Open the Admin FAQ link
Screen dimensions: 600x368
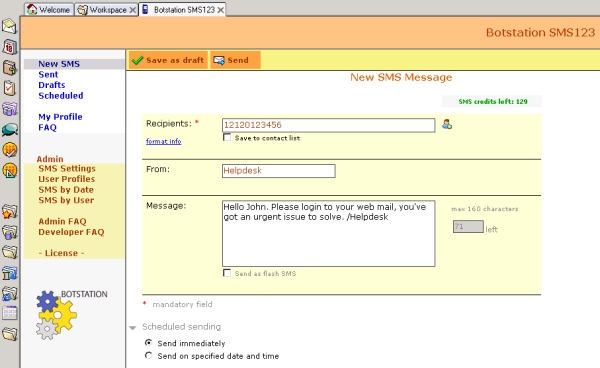(62, 221)
